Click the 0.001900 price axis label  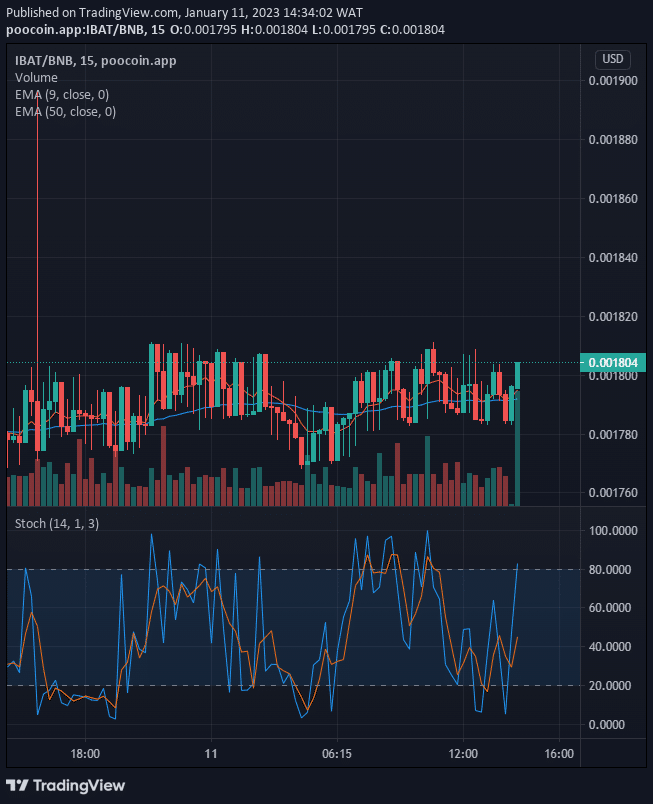(x=613, y=81)
